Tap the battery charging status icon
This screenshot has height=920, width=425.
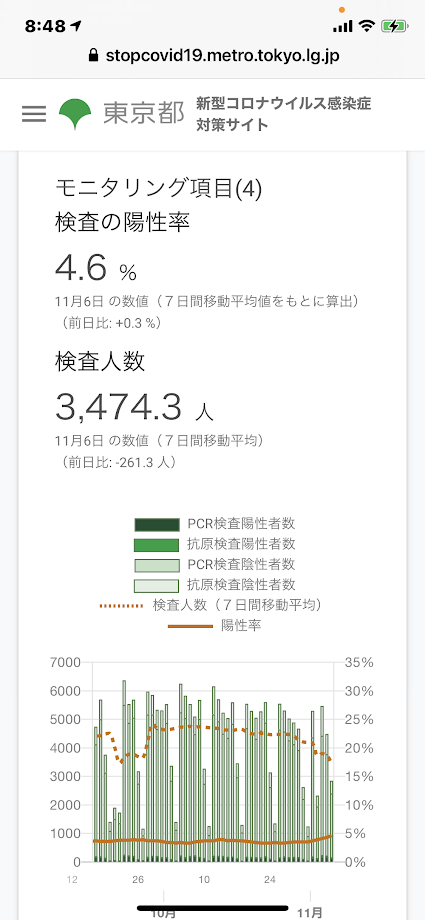pyautogui.click(x=392, y=26)
